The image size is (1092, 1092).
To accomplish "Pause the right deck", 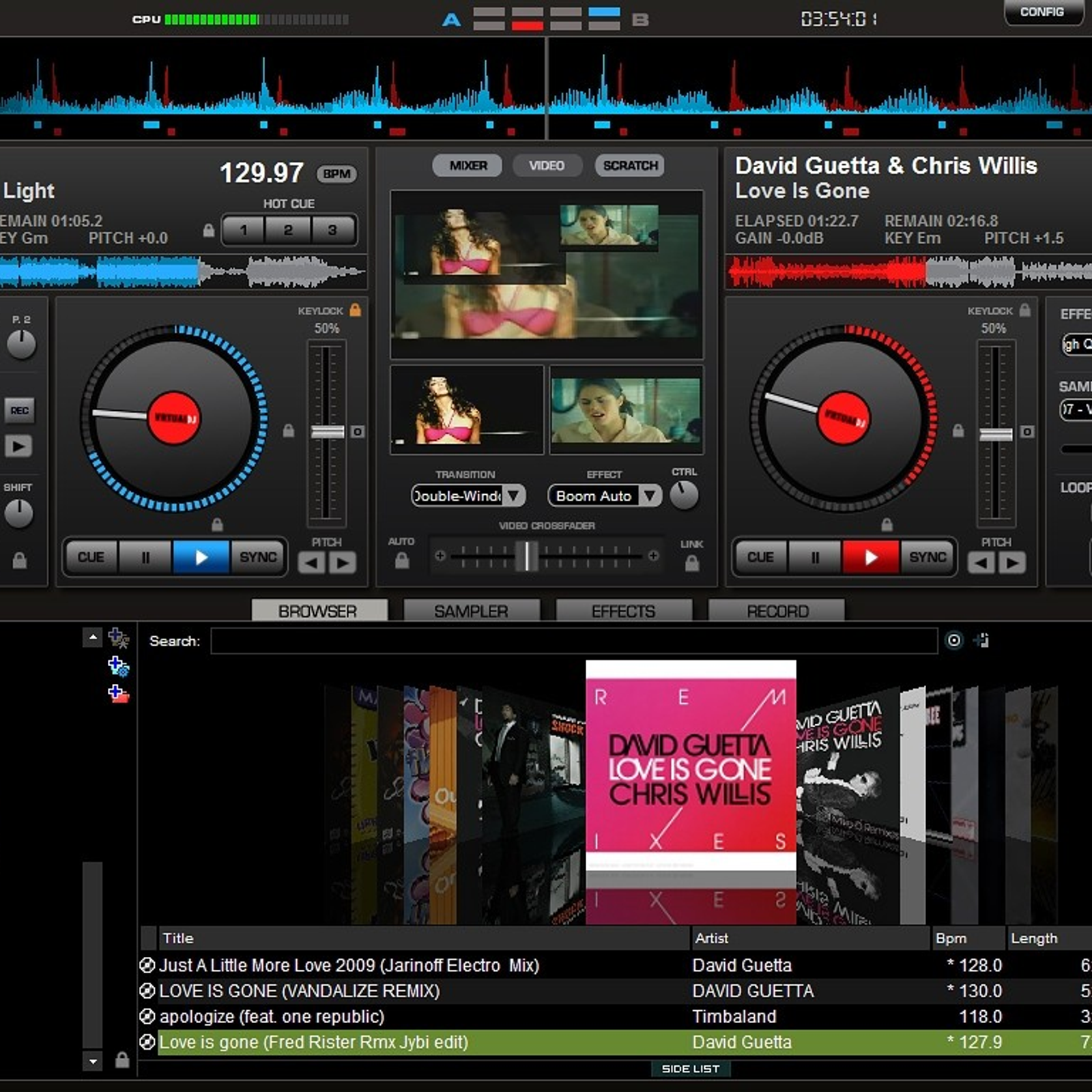I will [814, 557].
